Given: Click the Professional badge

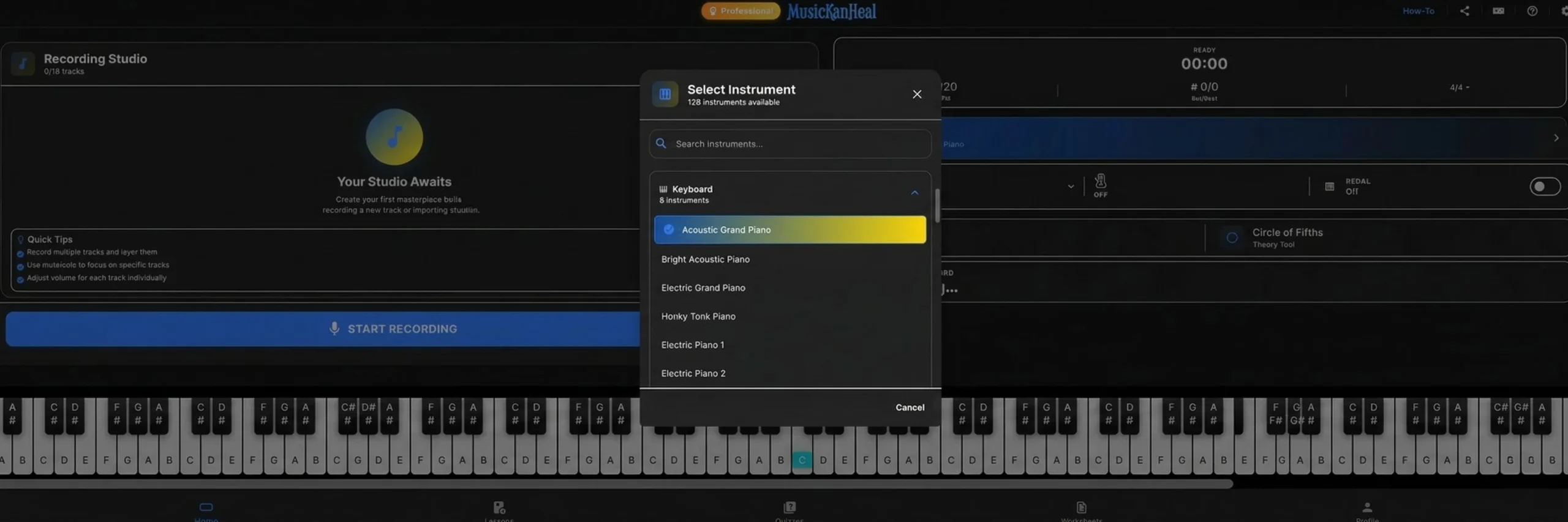Looking at the screenshot, I should [740, 11].
